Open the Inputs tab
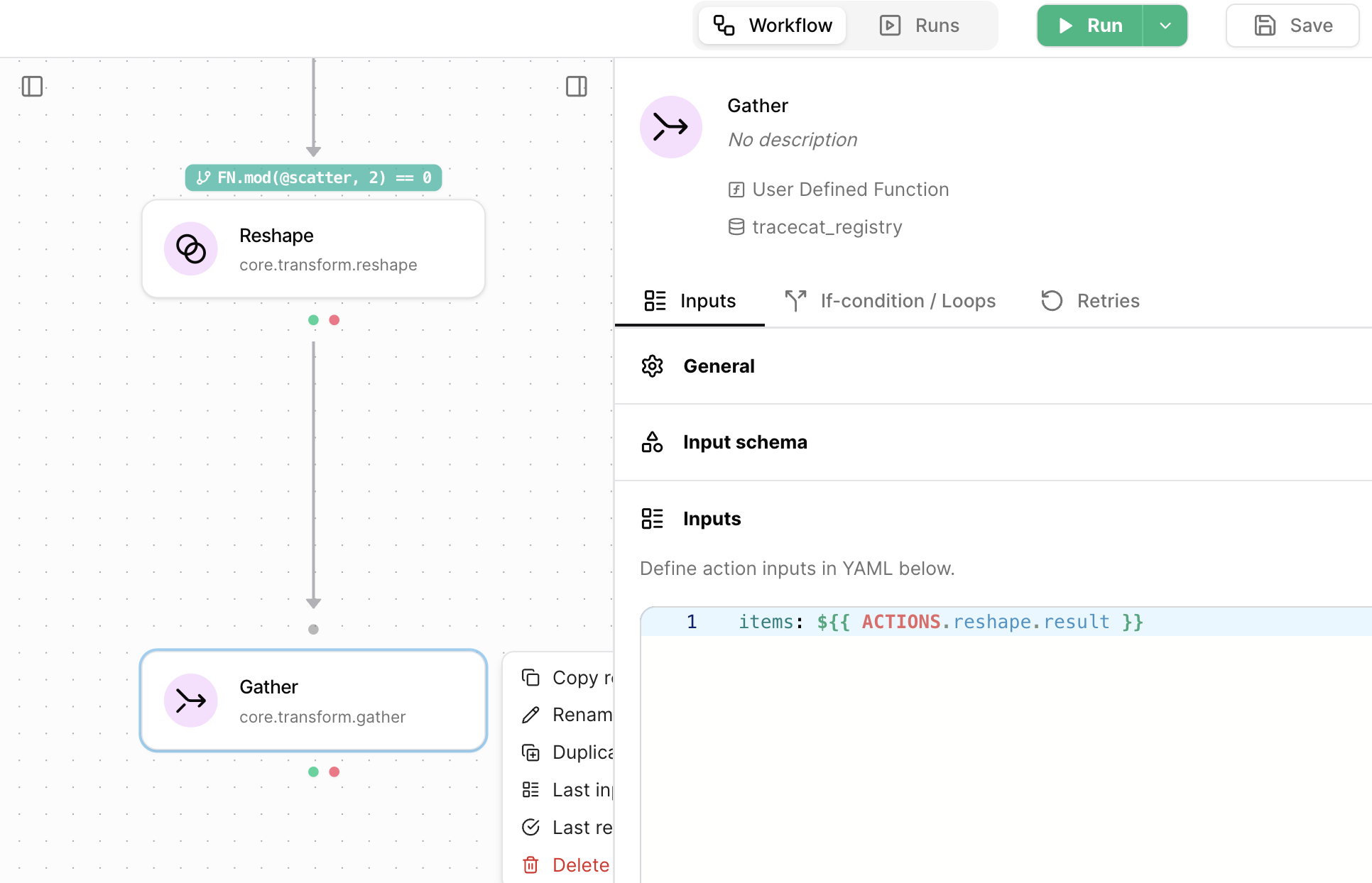Screen dimensions: 1372x883 690,301
